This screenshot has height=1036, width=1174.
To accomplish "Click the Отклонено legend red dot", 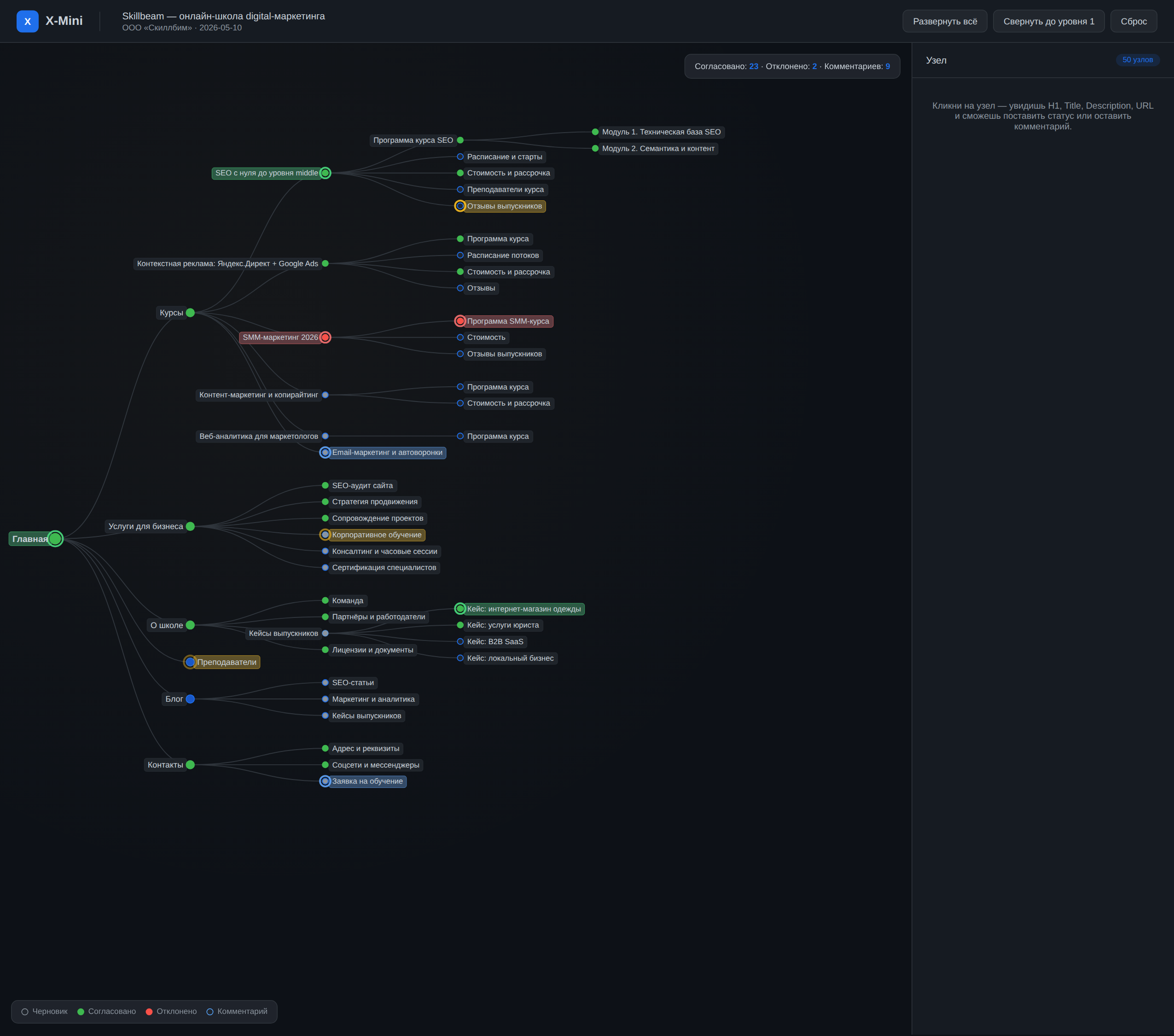I will [149, 1012].
